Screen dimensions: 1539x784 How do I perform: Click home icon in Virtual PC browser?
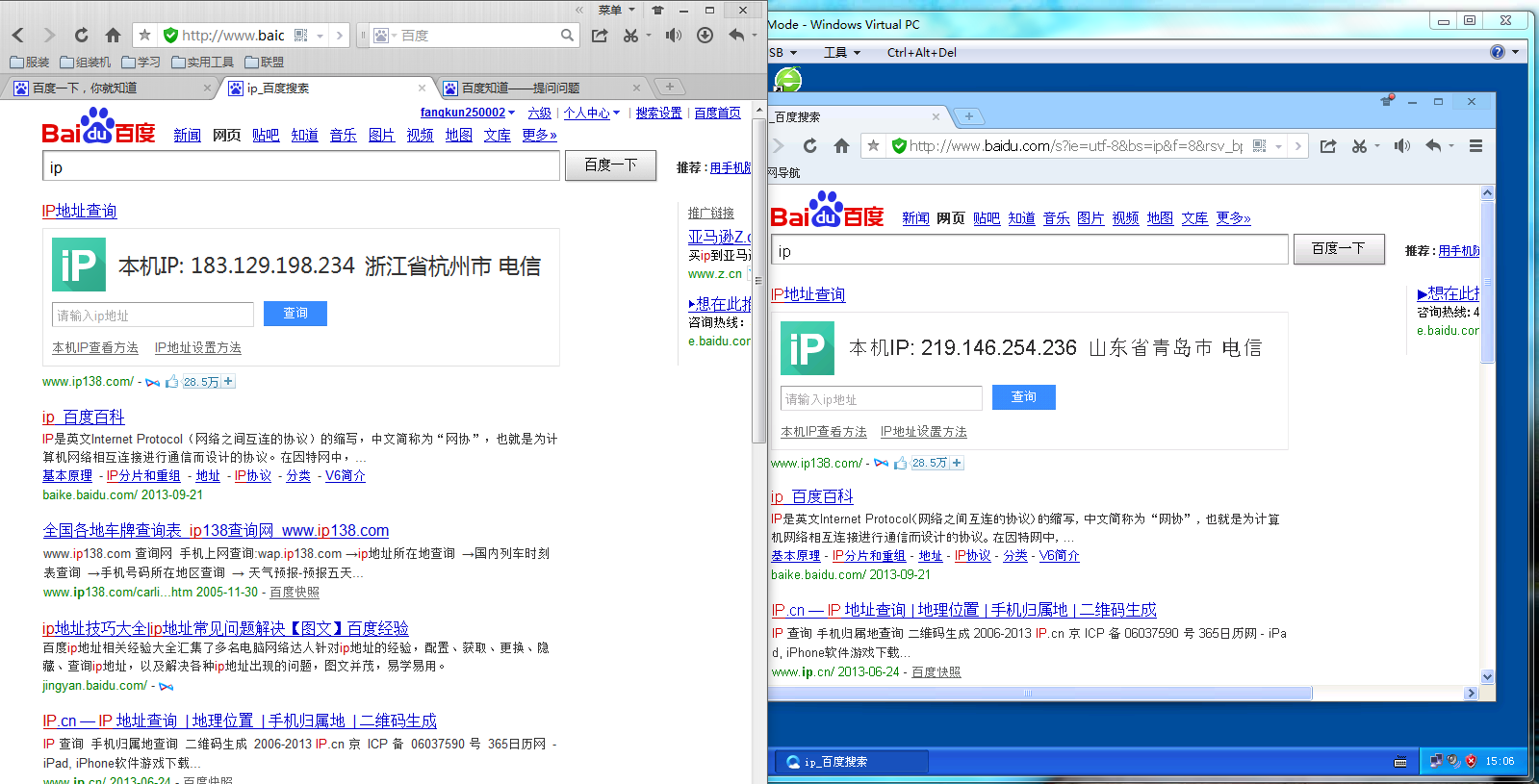coord(841,146)
